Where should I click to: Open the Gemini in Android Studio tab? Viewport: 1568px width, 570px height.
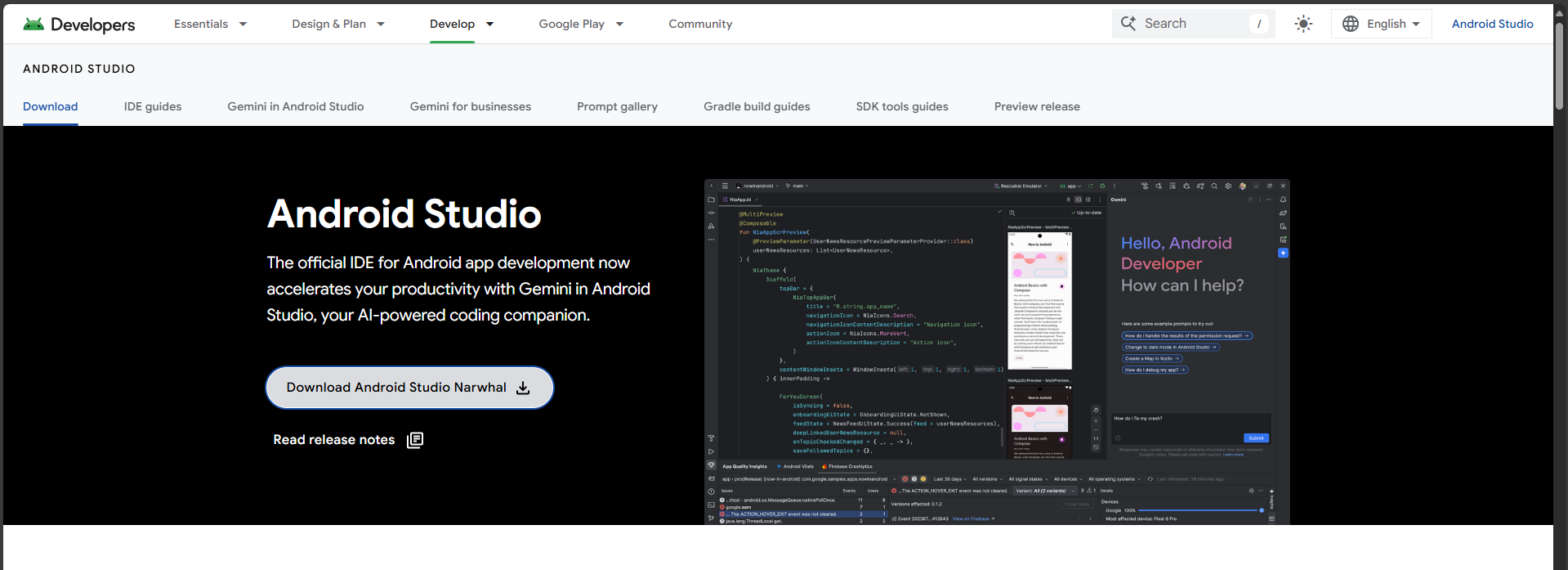point(296,106)
